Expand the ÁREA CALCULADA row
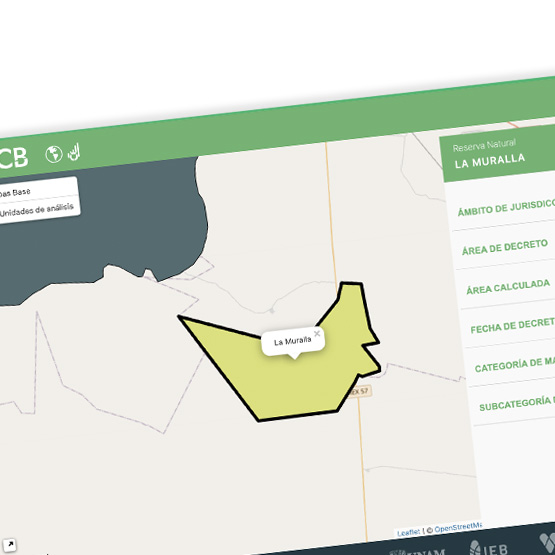Viewport: 555px width, 555px height. pyautogui.click(x=508, y=287)
